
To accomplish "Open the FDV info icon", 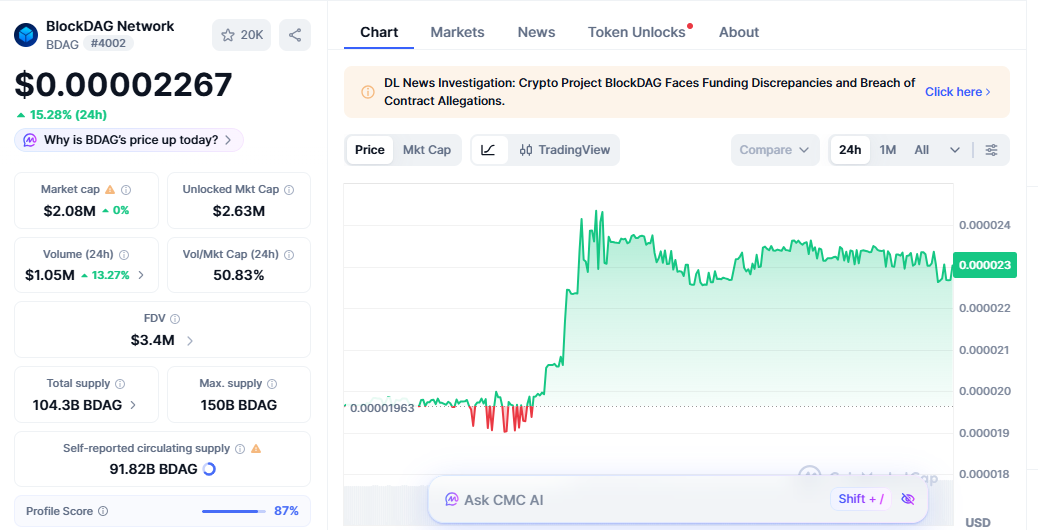I will click(x=175, y=319).
